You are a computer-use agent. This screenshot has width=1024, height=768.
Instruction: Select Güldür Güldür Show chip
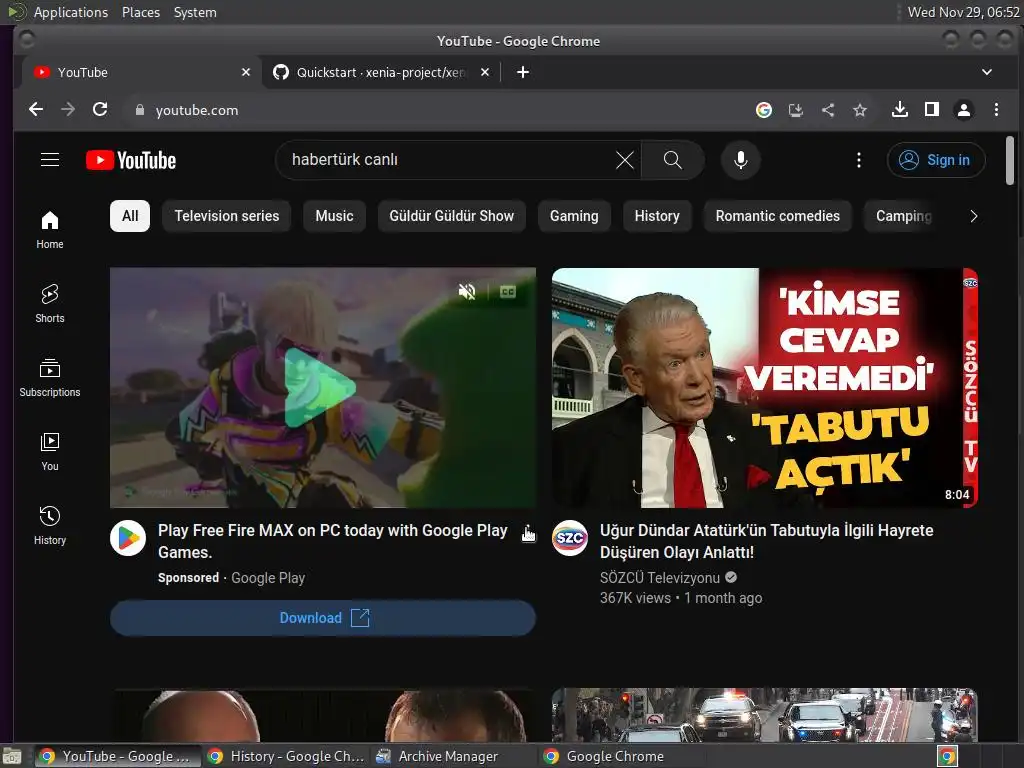[452, 216]
